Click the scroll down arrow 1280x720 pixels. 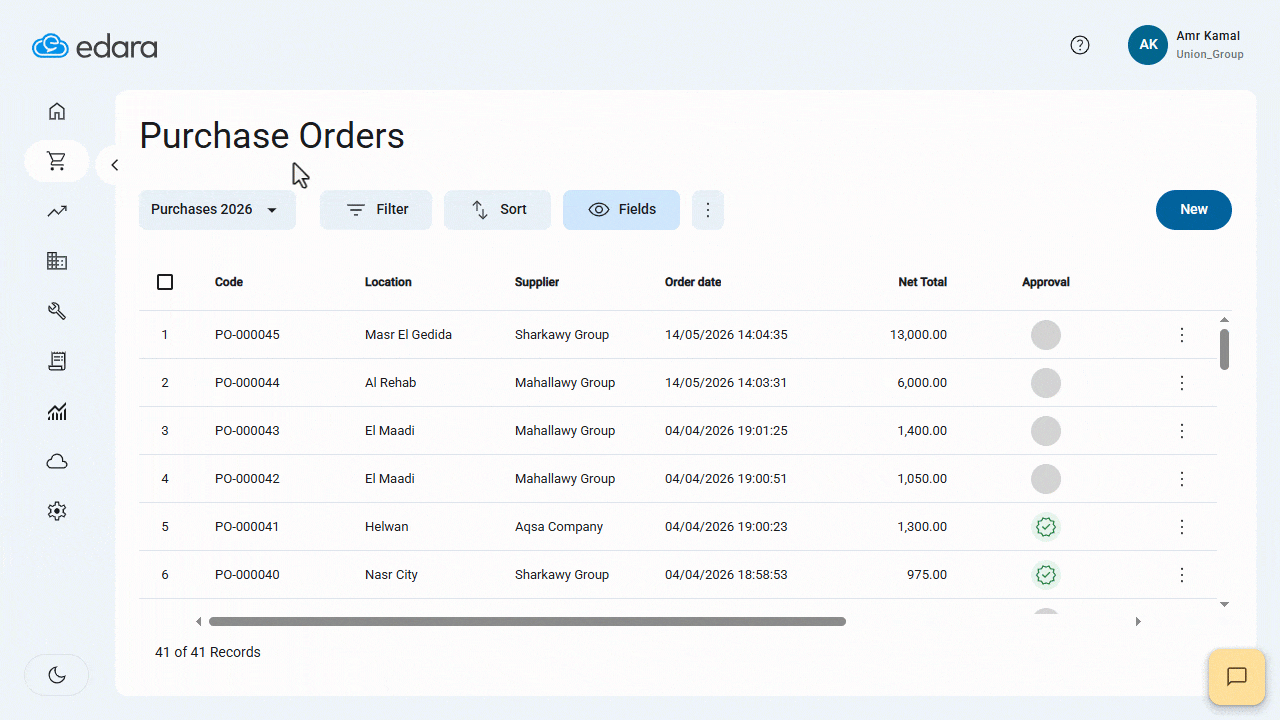(1224, 604)
